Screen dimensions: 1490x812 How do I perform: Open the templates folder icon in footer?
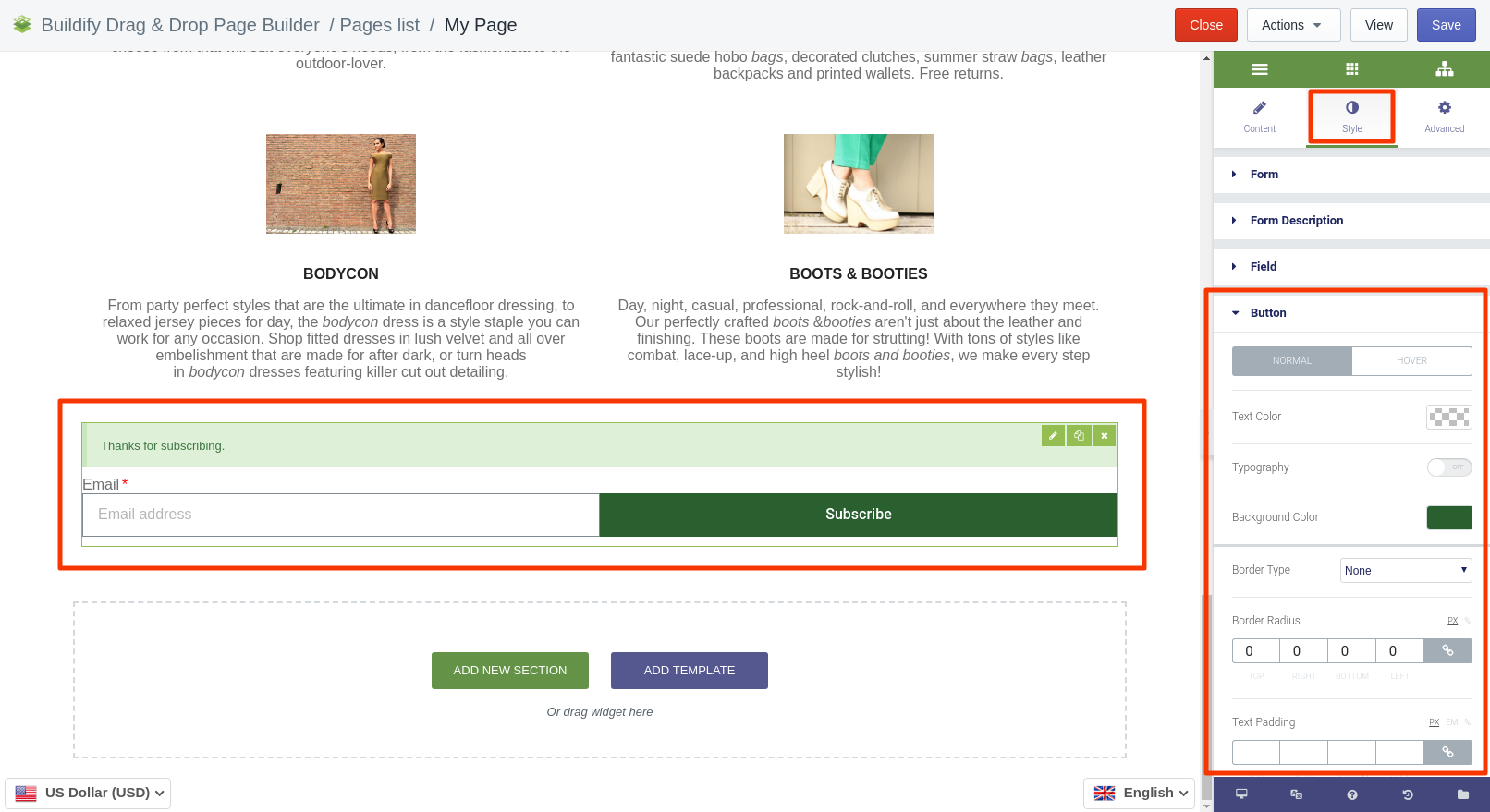click(1462, 794)
